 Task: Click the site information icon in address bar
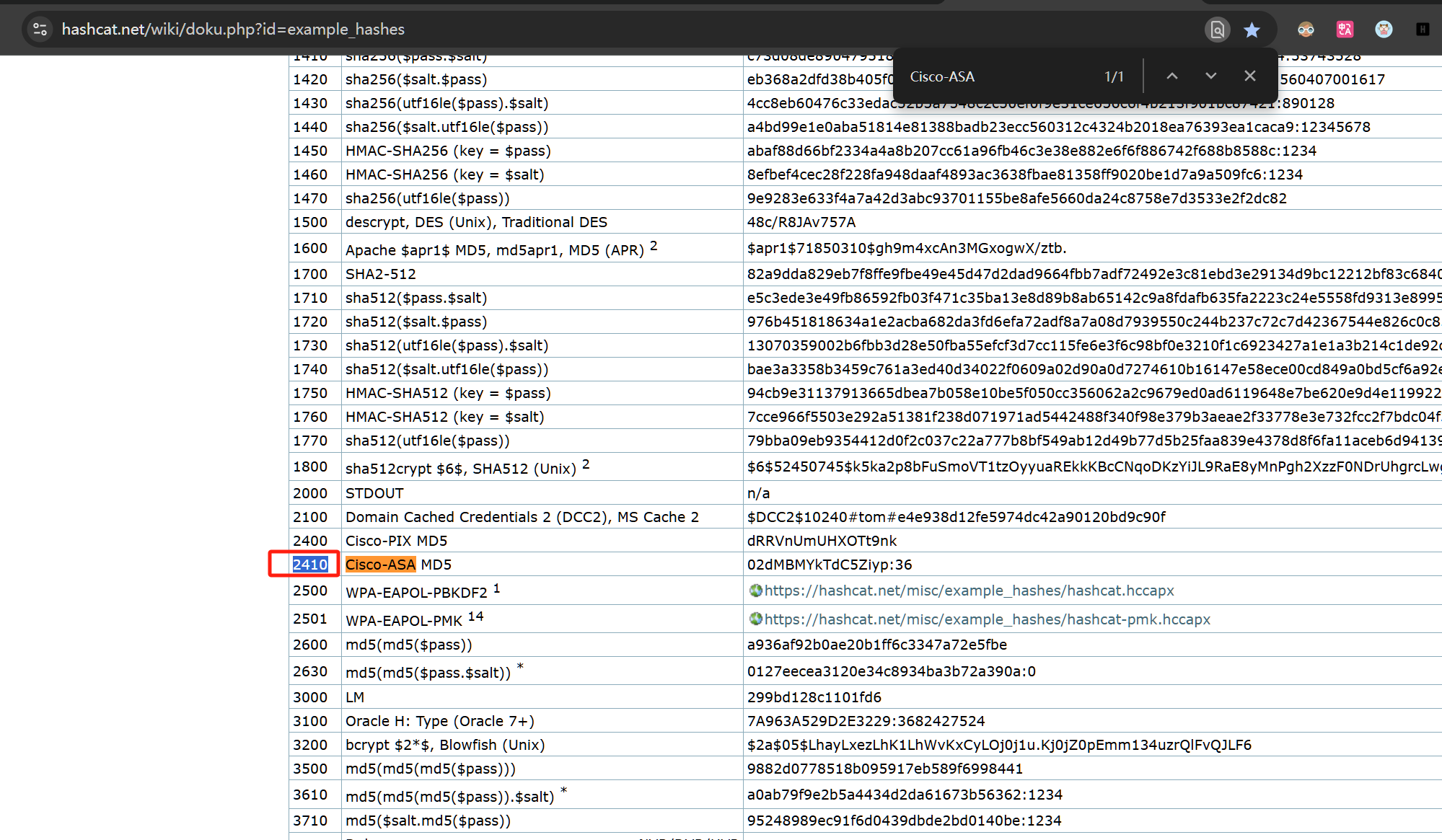click(40, 30)
